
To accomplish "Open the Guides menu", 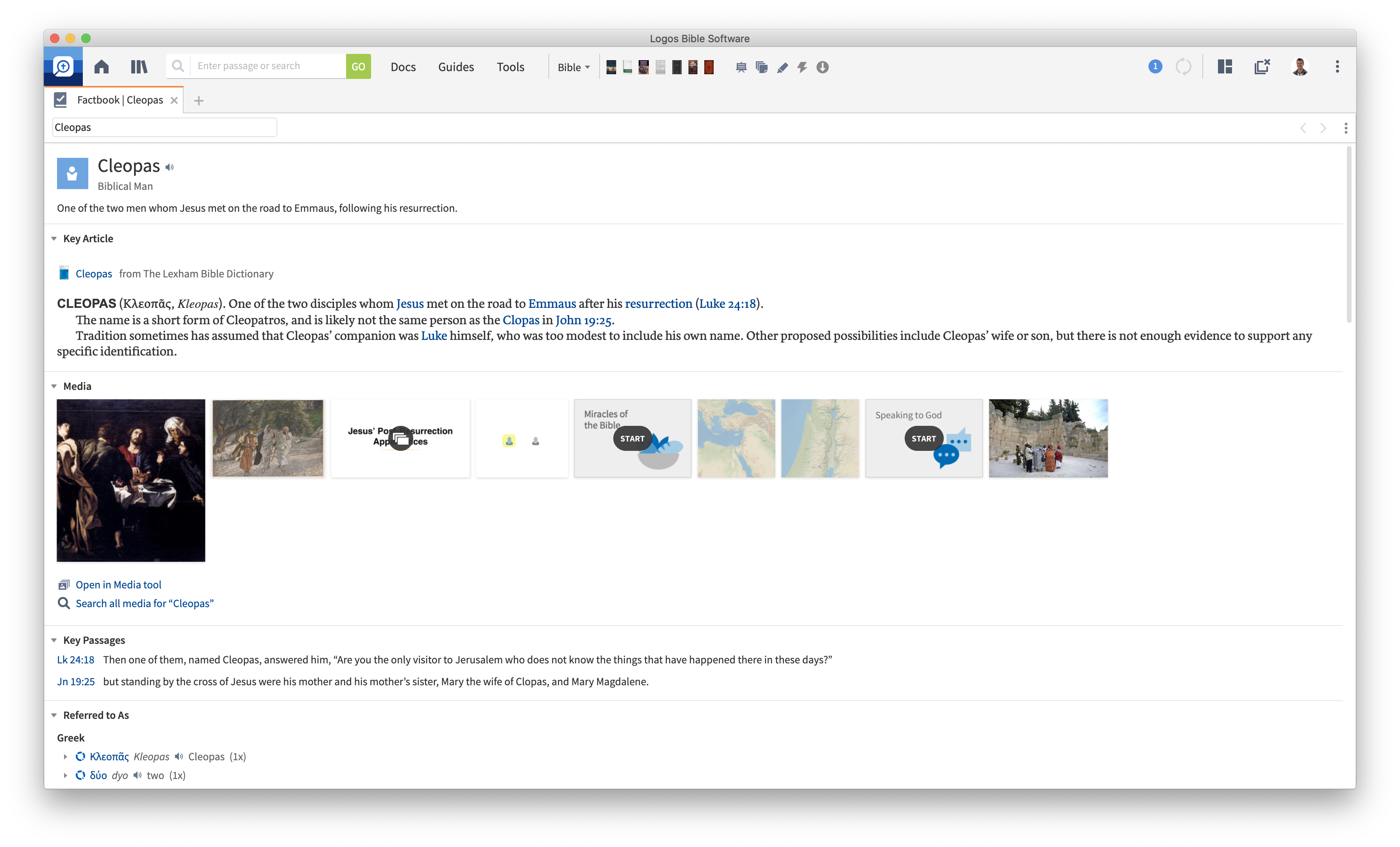I will [x=456, y=67].
